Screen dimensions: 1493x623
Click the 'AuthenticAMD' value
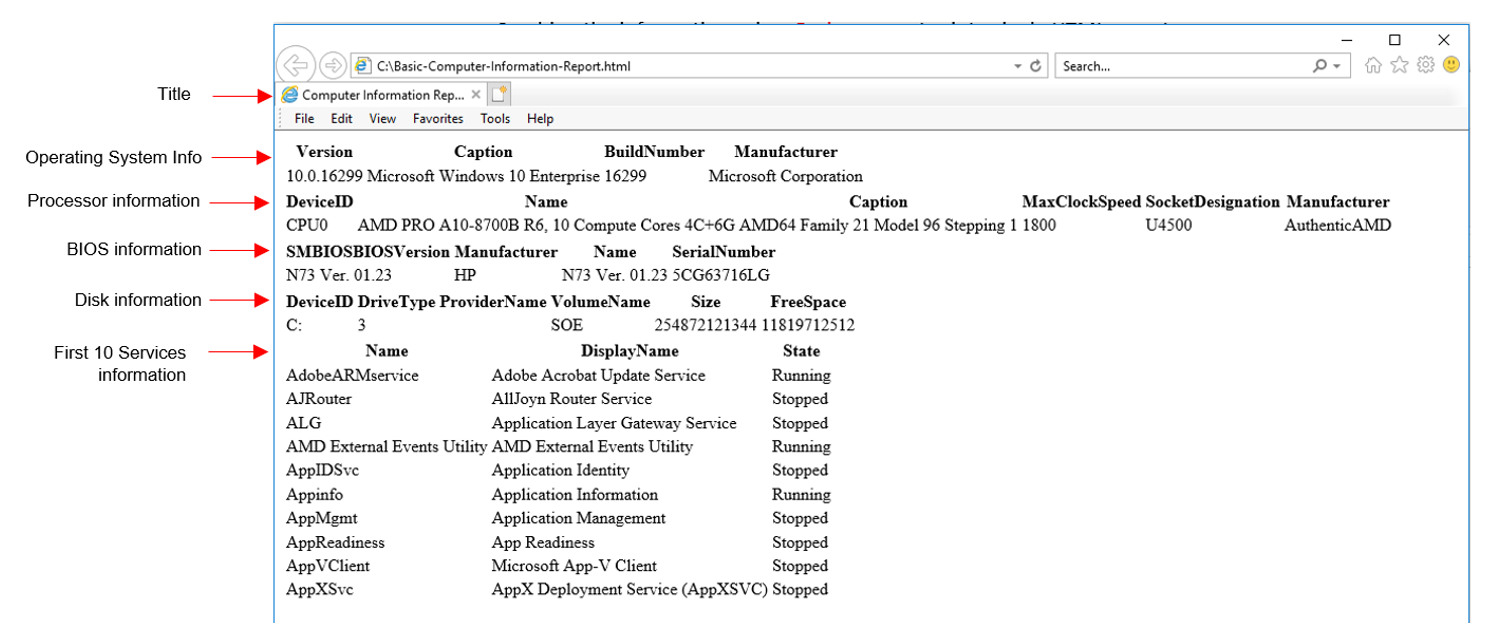click(1337, 226)
